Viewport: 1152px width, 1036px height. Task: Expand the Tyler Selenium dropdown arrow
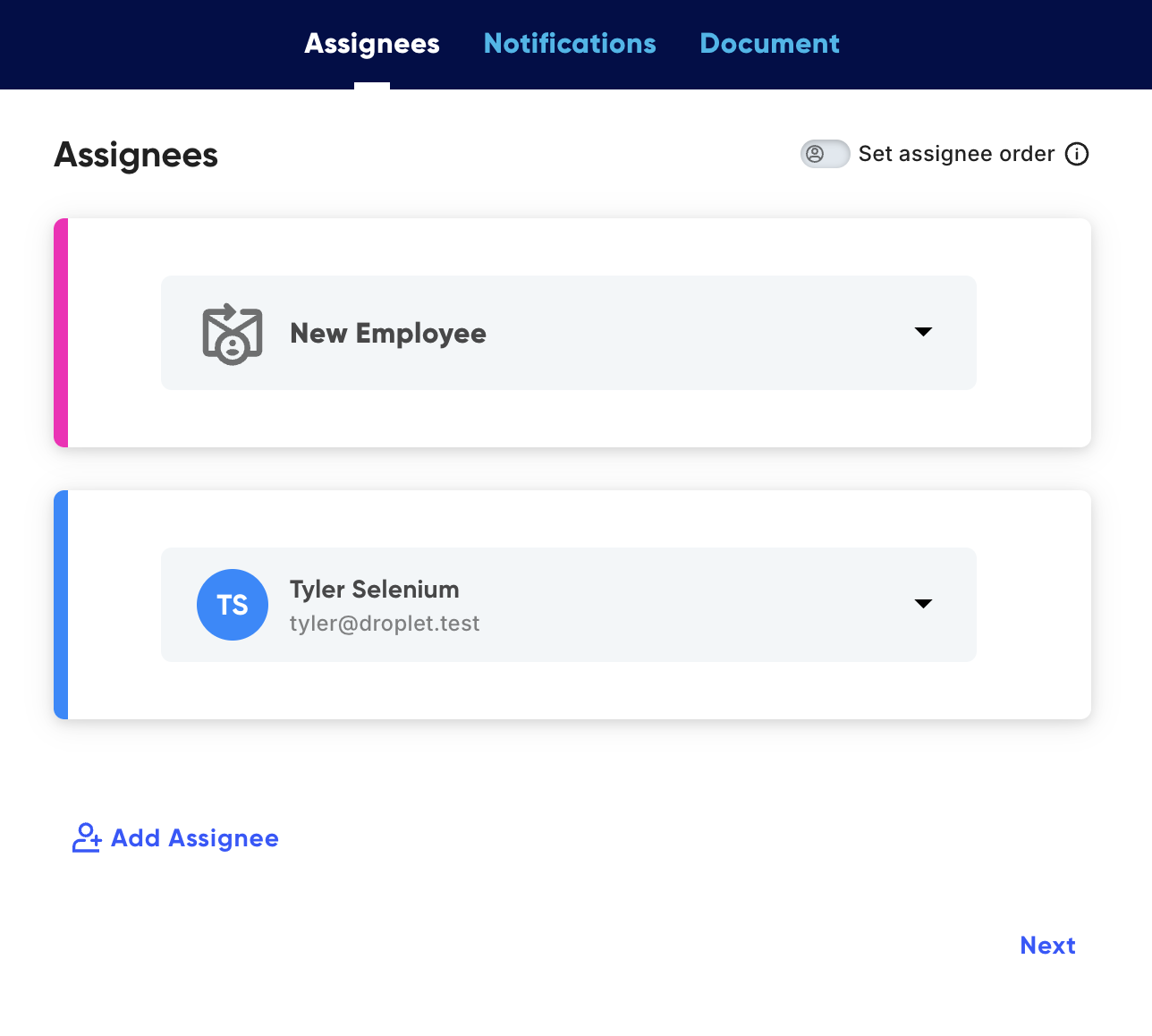pyautogui.click(x=924, y=604)
